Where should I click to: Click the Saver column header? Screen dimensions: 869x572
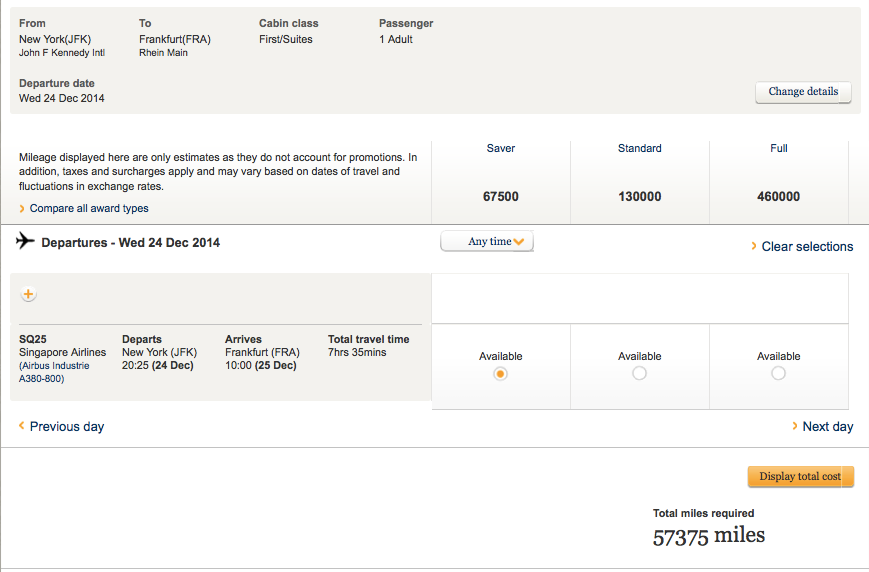tap(500, 148)
